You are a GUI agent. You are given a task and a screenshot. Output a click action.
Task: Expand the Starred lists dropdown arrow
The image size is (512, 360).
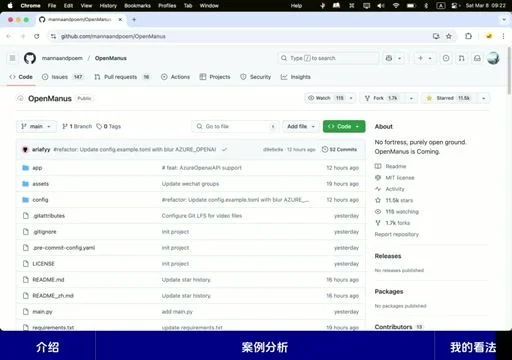pyautogui.click(x=483, y=98)
